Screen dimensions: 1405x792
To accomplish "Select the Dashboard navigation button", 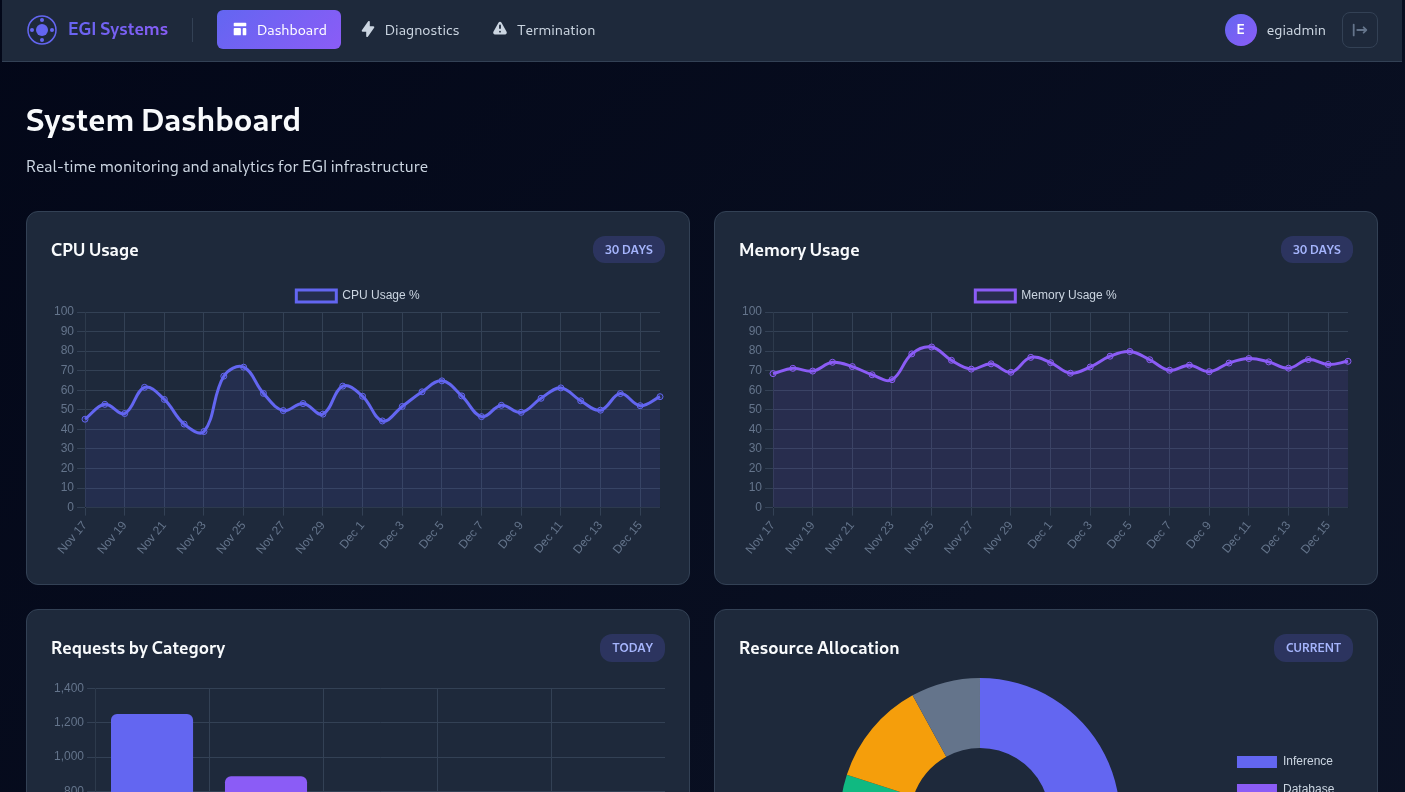I will (279, 30).
